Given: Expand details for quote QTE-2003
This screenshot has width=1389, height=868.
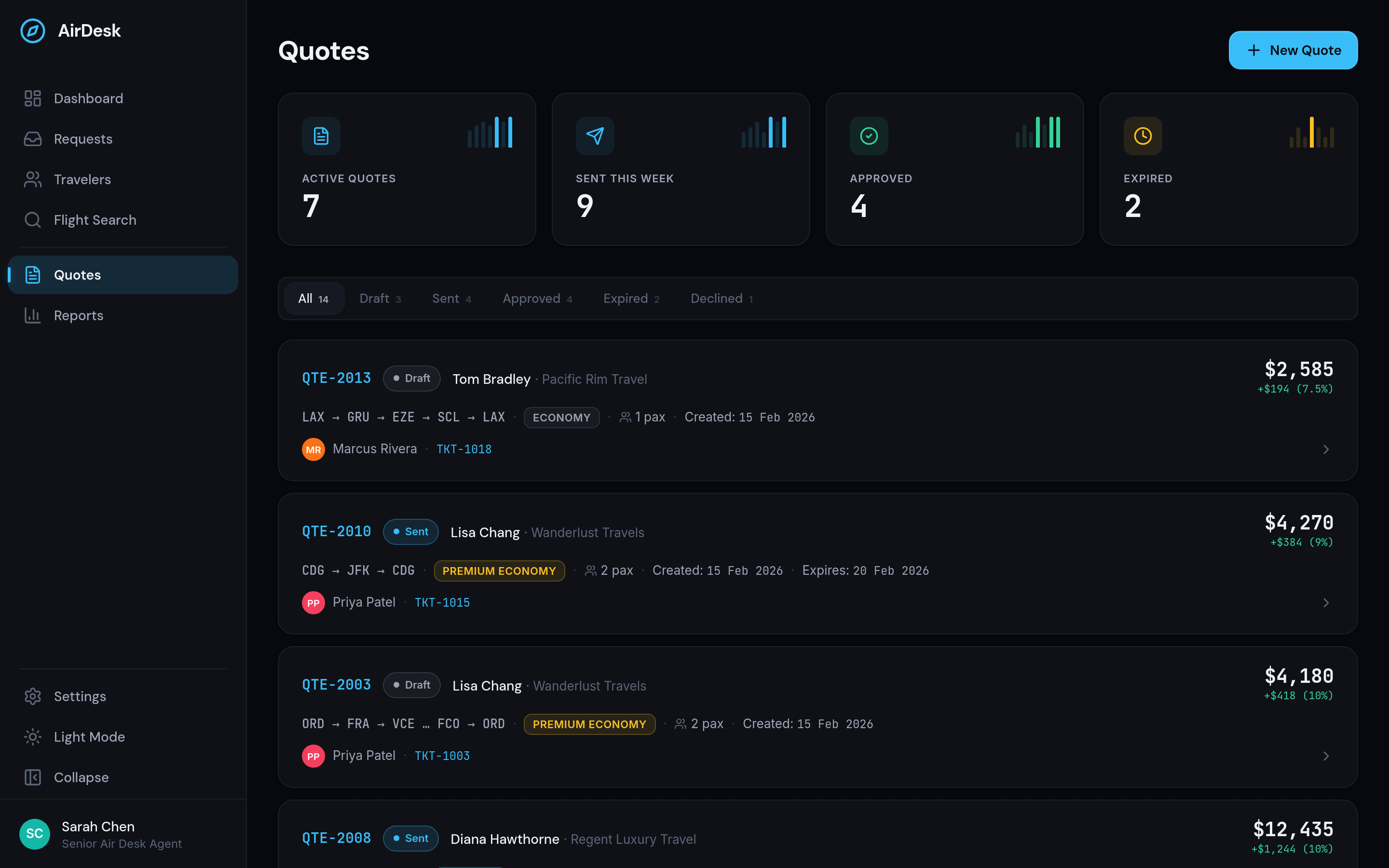Looking at the screenshot, I should 1326,756.
